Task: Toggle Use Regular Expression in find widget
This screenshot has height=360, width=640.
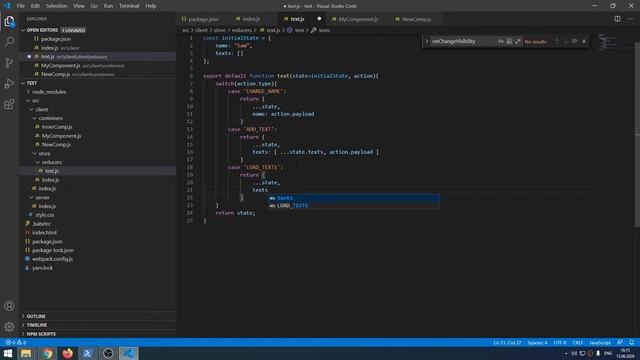Action: [x=518, y=41]
